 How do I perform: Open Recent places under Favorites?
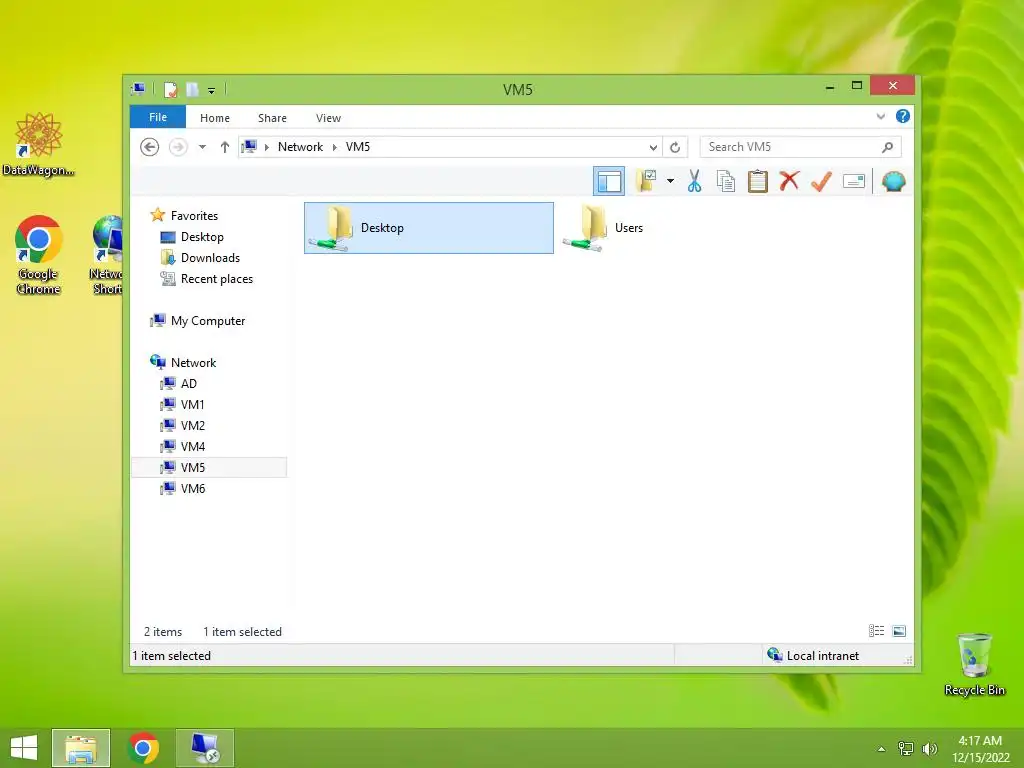coord(217,278)
